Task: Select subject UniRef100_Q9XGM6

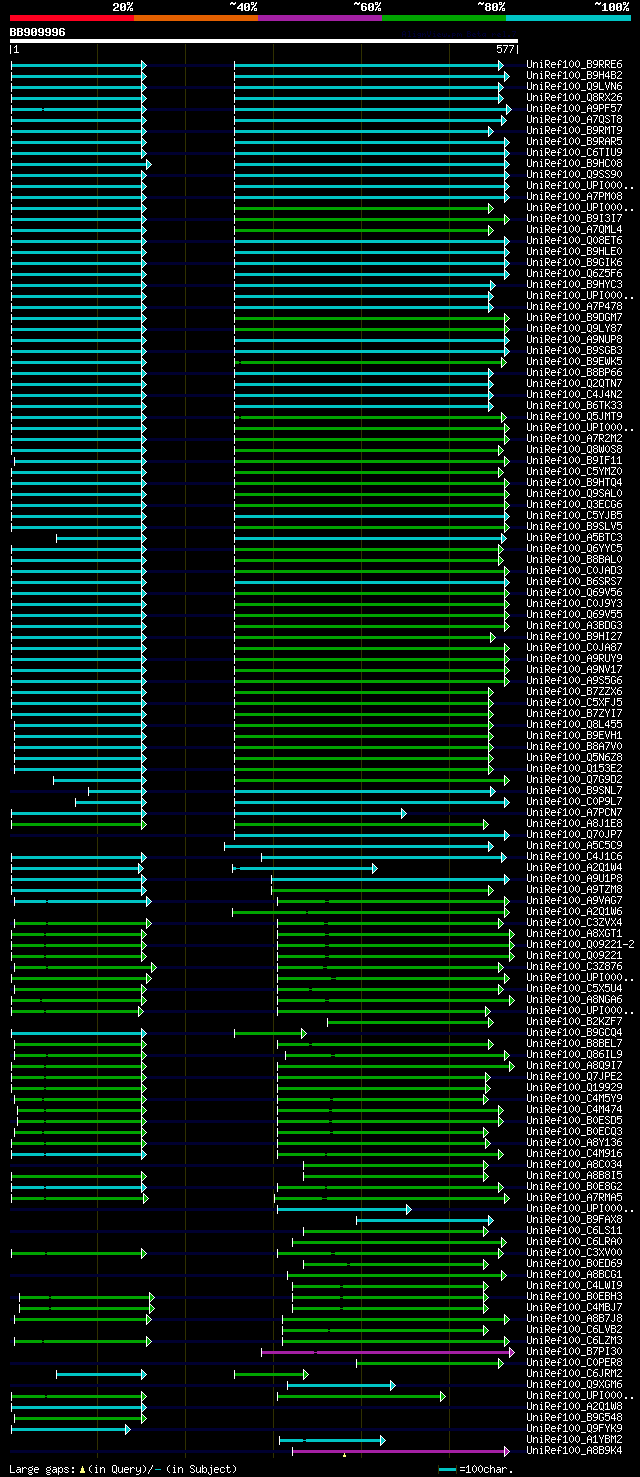Action: pos(574,1385)
